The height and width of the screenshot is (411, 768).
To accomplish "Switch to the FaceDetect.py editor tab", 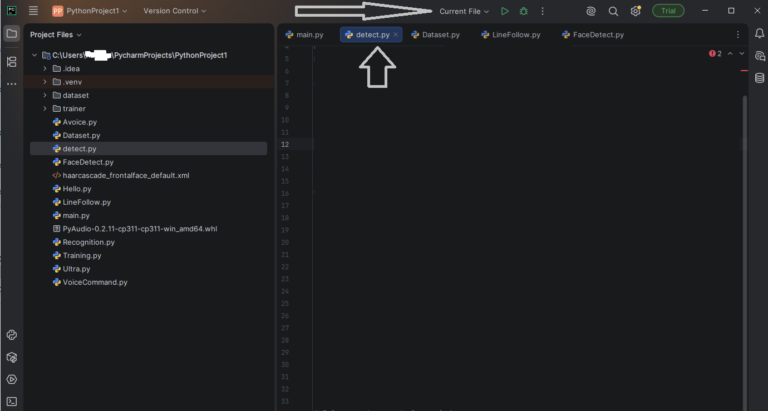I will [593, 35].
